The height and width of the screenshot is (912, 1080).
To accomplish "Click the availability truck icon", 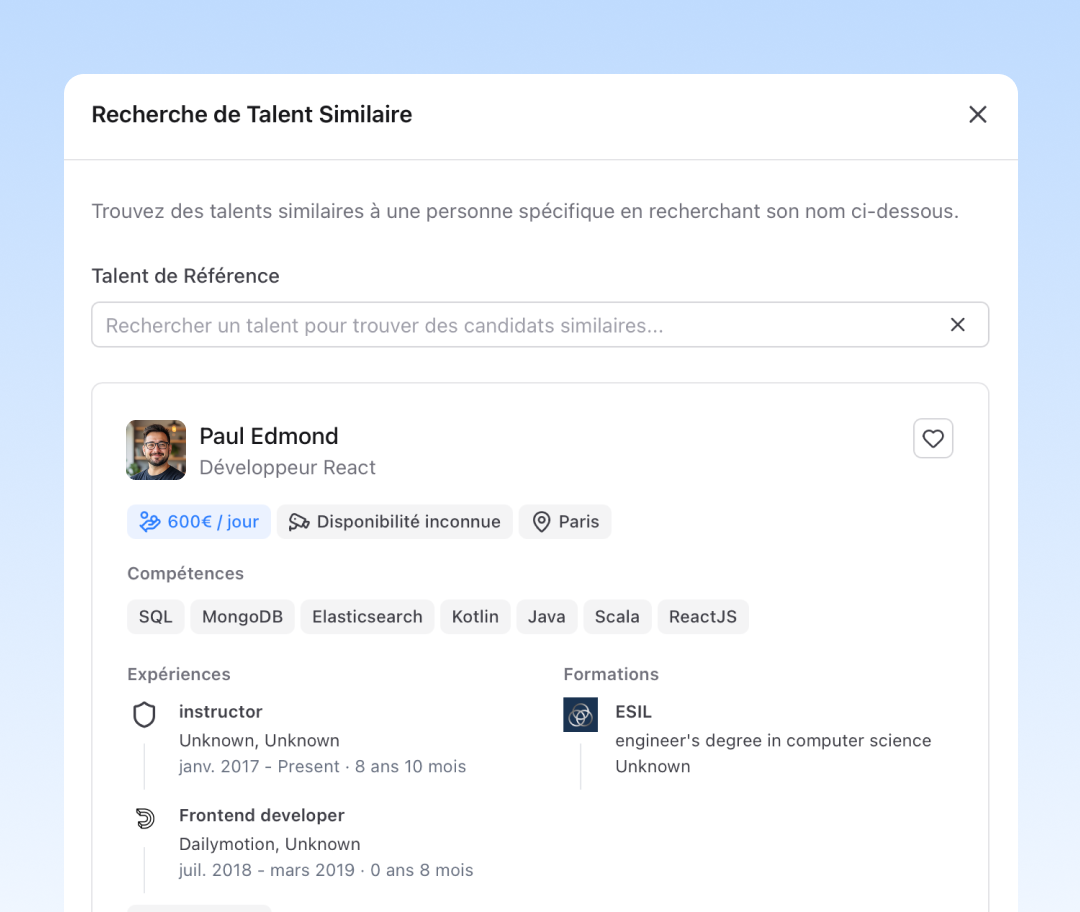I will [299, 522].
